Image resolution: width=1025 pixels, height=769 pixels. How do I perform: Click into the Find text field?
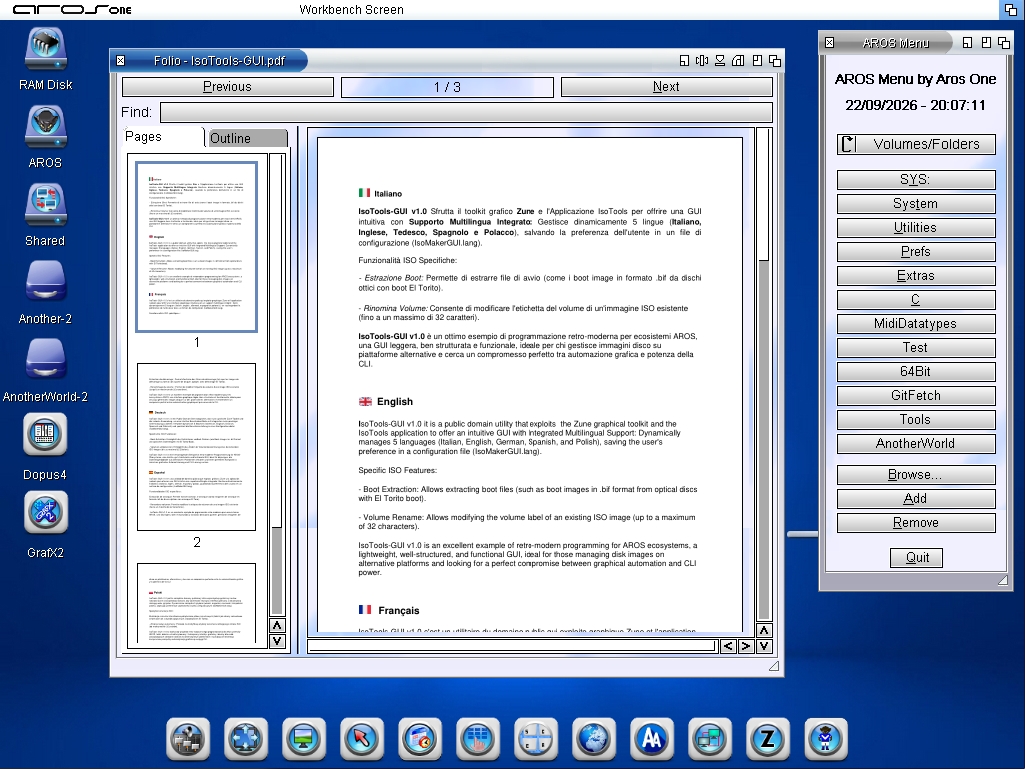[466, 112]
